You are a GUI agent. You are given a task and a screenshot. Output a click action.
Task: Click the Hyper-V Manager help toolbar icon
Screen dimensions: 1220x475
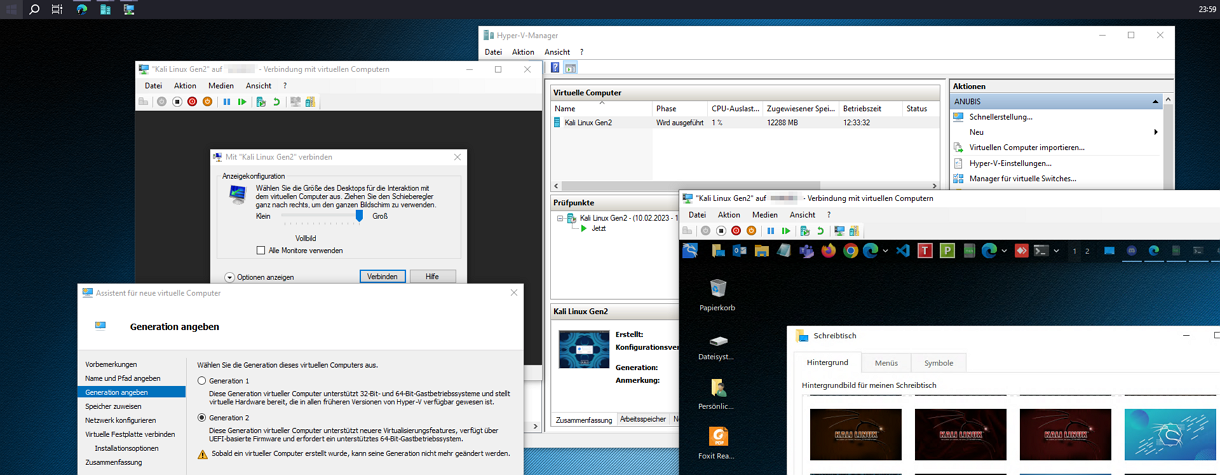pos(556,67)
